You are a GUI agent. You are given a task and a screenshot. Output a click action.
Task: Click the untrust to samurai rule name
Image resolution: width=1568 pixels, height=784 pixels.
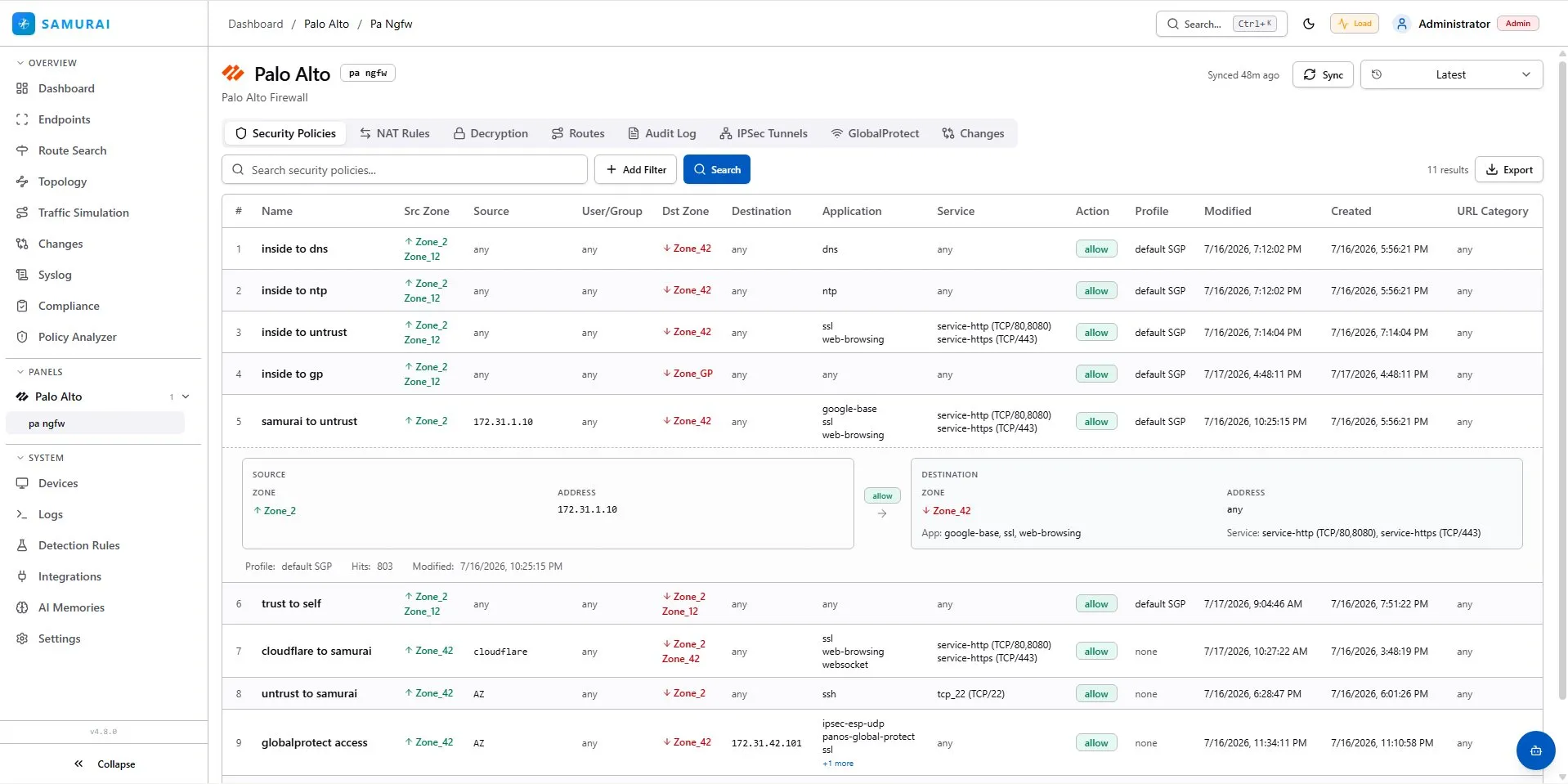[x=309, y=693]
